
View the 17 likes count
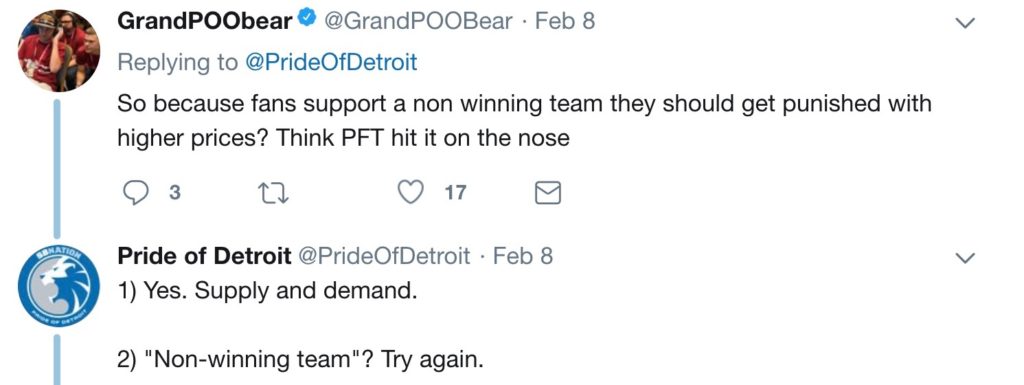tap(456, 193)
